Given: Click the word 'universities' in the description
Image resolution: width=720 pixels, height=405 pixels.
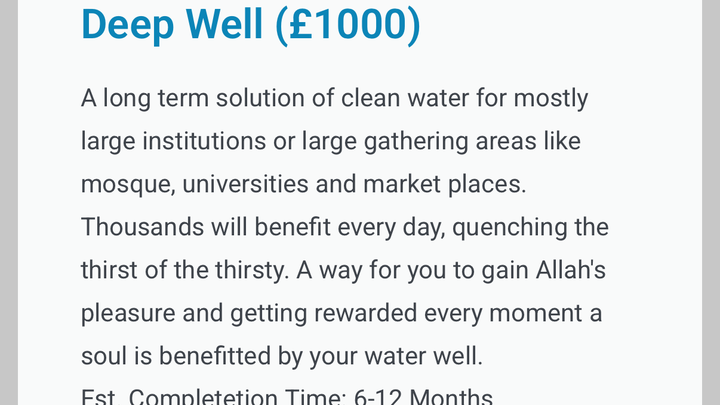Looking at the screenshot, I should pyautogui.click(x=245, y=184).
